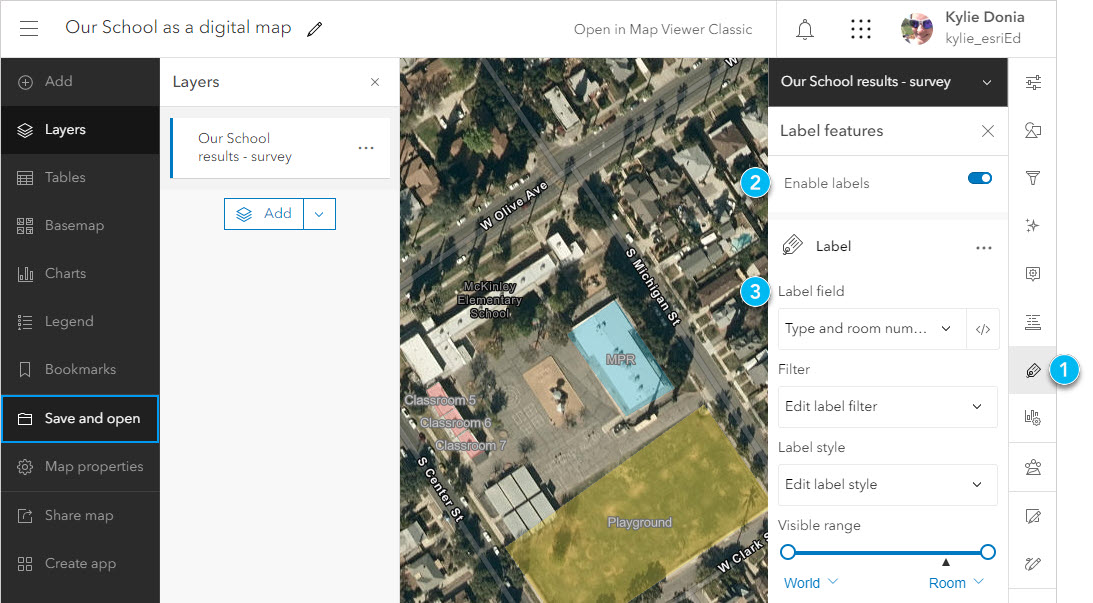Open Create app in sidebar

coord(80,564)
